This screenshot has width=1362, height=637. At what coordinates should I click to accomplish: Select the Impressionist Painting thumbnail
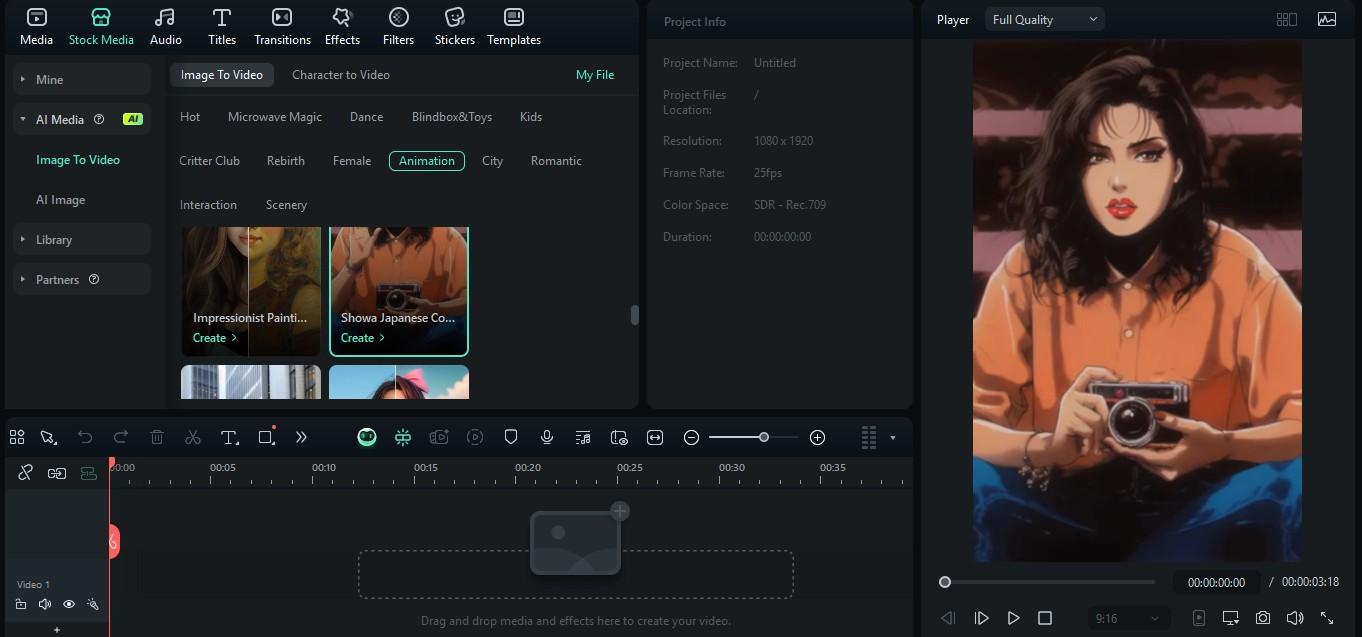coord(251,291)
